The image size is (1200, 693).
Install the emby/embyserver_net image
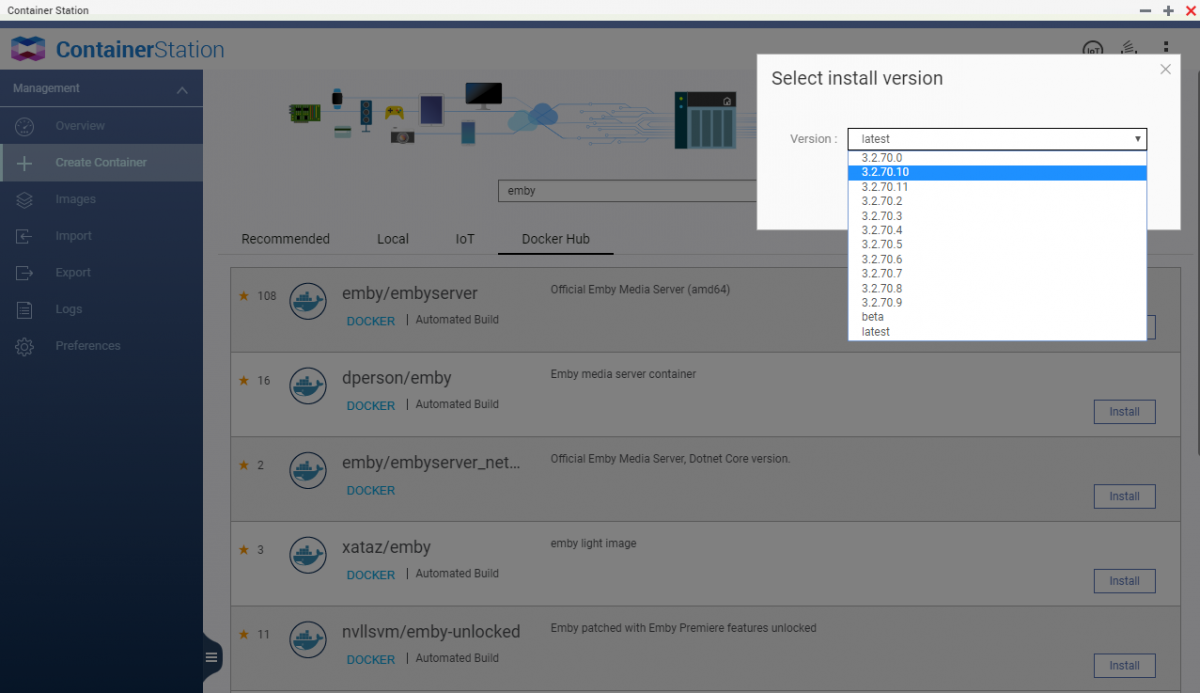point(1124,496)
